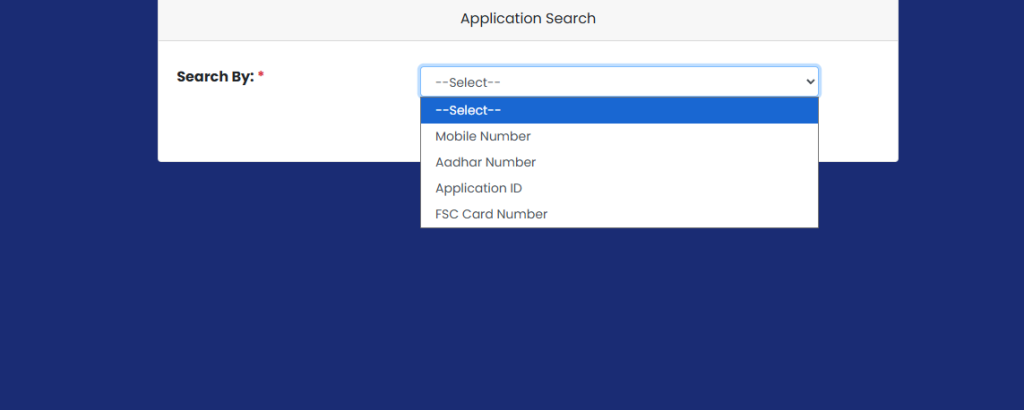Click the red required asterisk
The image size is (1024, 410).
[x=261, y=76]
